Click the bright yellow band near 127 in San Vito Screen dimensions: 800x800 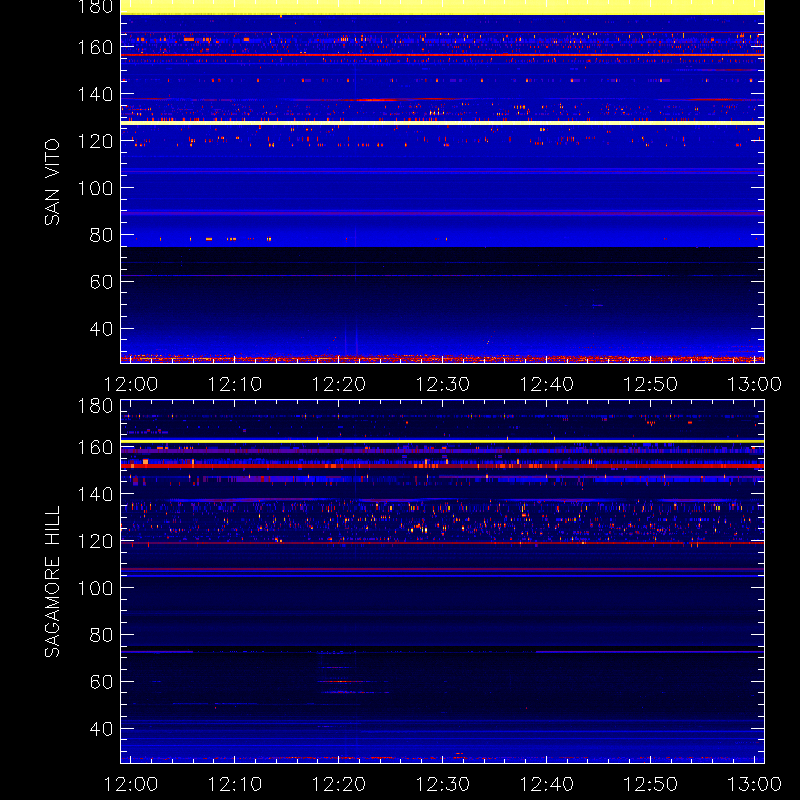coord(442,123)
